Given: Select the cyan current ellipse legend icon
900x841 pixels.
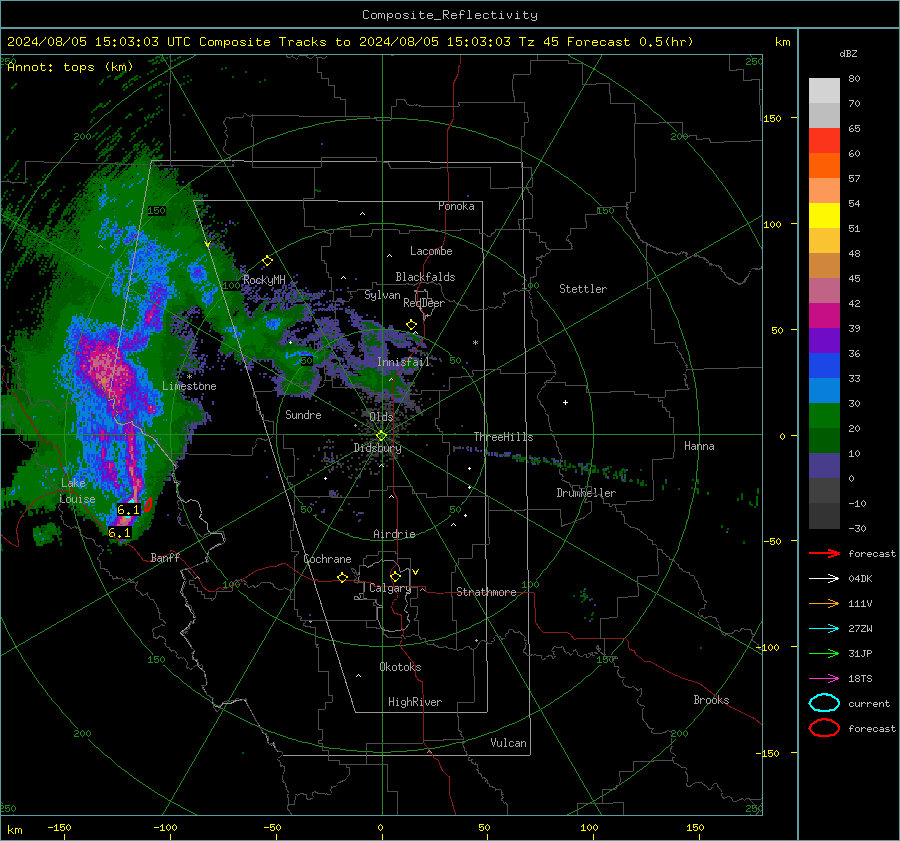Looking at the screenshot, I should point(824,703).
